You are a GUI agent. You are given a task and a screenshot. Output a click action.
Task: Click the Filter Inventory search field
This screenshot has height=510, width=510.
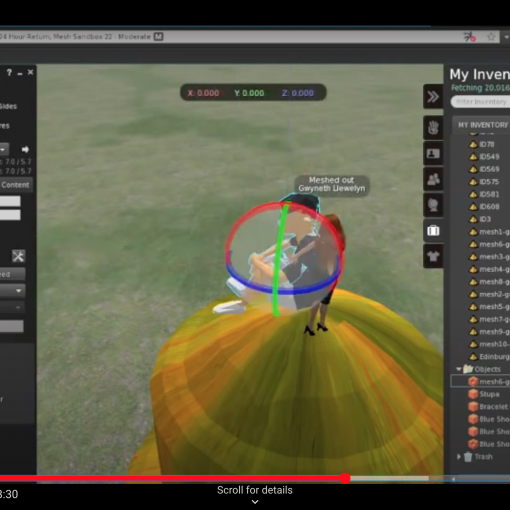coord(480,102)
